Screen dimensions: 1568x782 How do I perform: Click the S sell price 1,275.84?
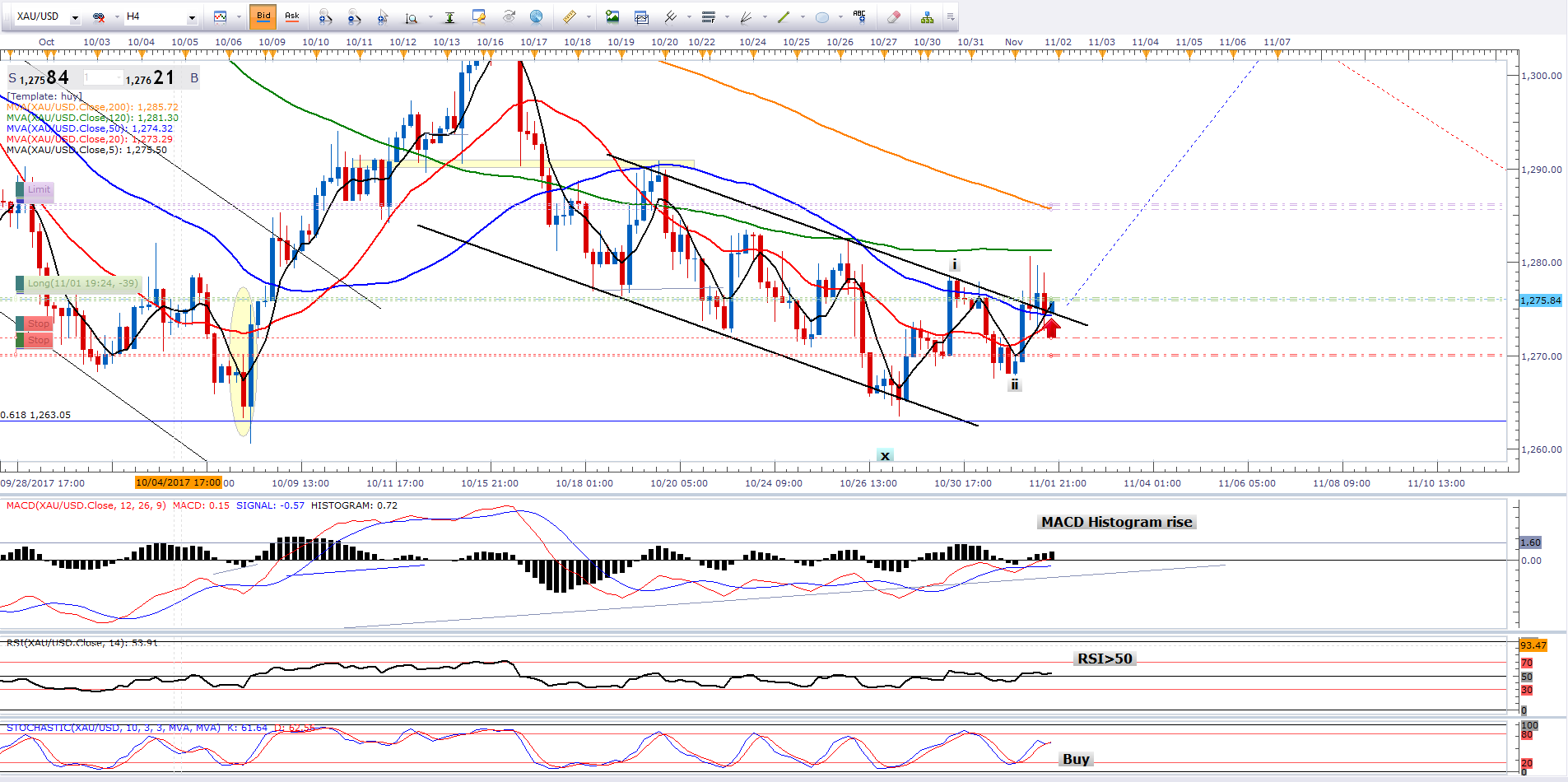[x=40, y=78]
